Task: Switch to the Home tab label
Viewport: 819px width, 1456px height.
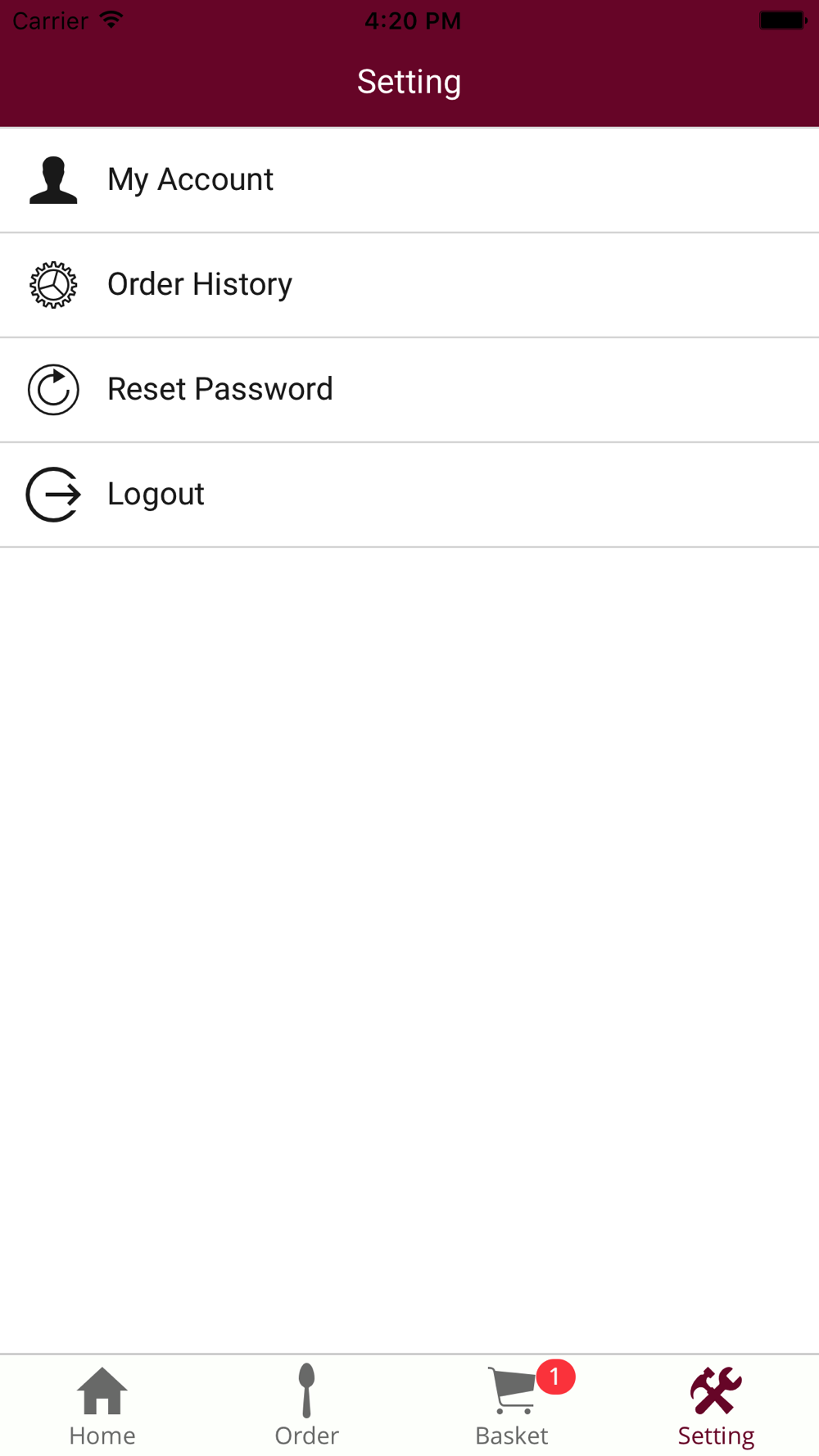Action: (102, 1436)
